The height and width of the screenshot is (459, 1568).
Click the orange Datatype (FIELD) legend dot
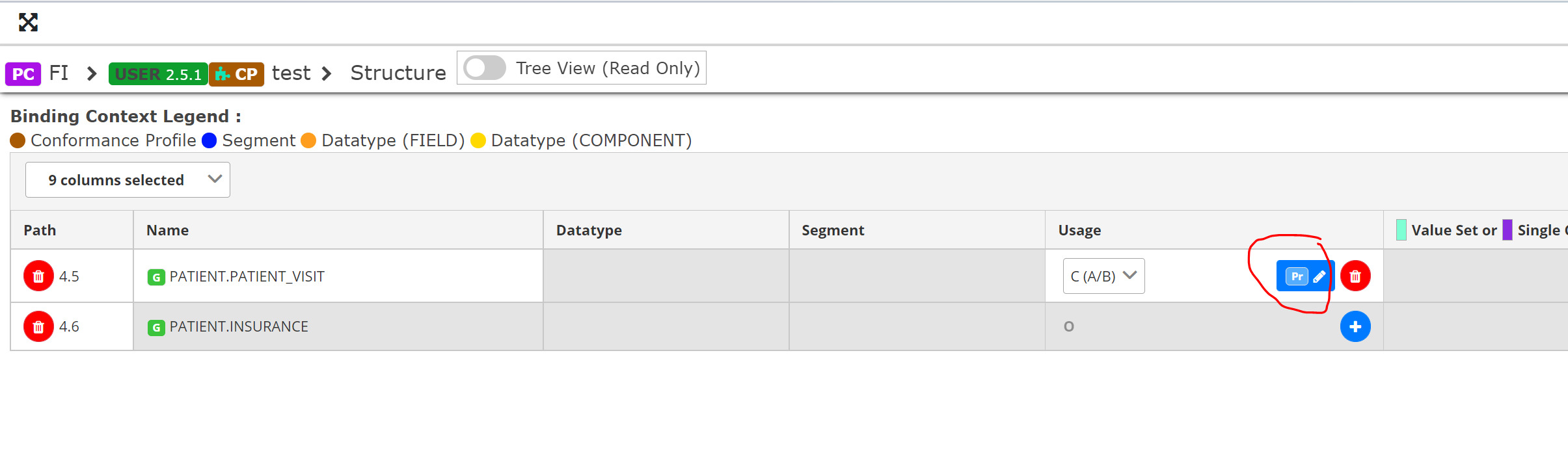[309, 140]
